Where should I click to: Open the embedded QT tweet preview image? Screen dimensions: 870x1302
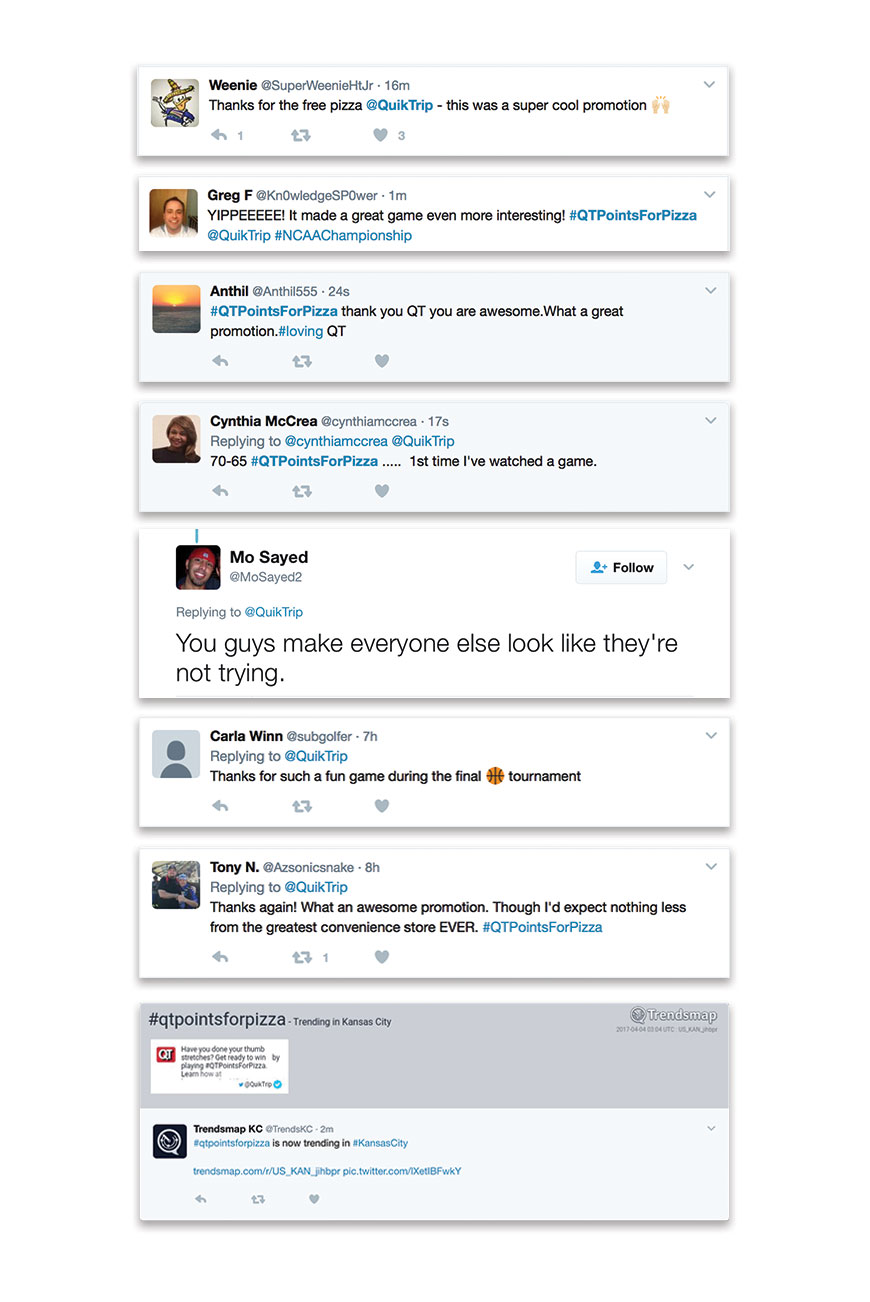(x=219, y=1066)
